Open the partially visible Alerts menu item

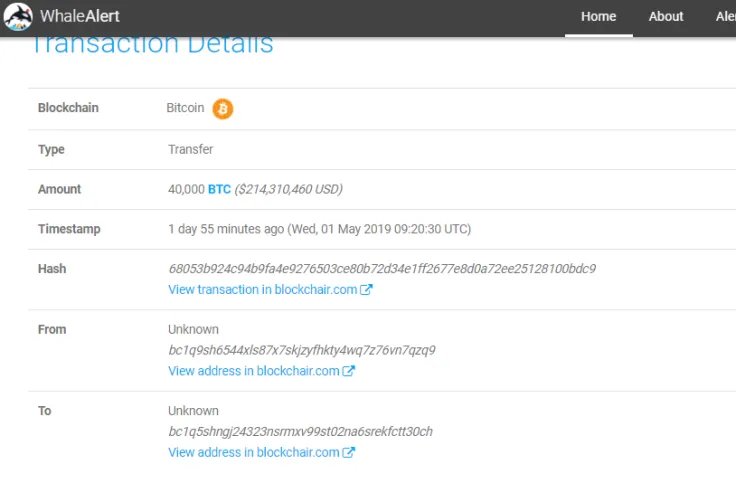pyautogui.click(x=725, y=17)
